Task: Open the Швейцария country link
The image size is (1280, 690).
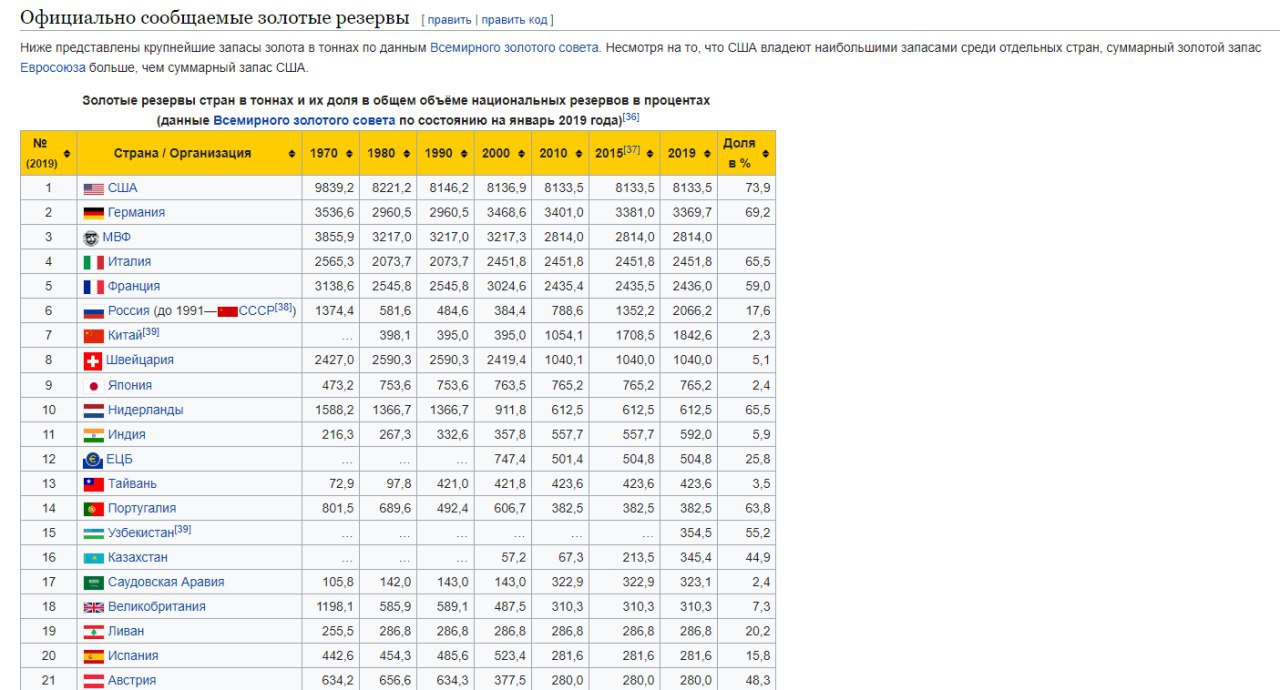Action: pyautogui.click(x=140, y=361)
